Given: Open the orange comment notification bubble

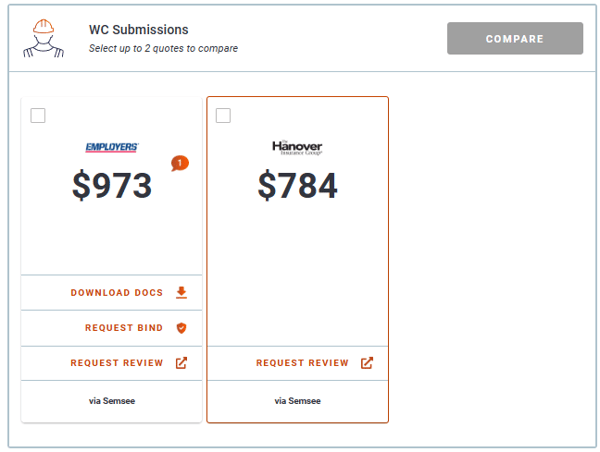Looking at the screenshot, I should click(x=180, y=163).
